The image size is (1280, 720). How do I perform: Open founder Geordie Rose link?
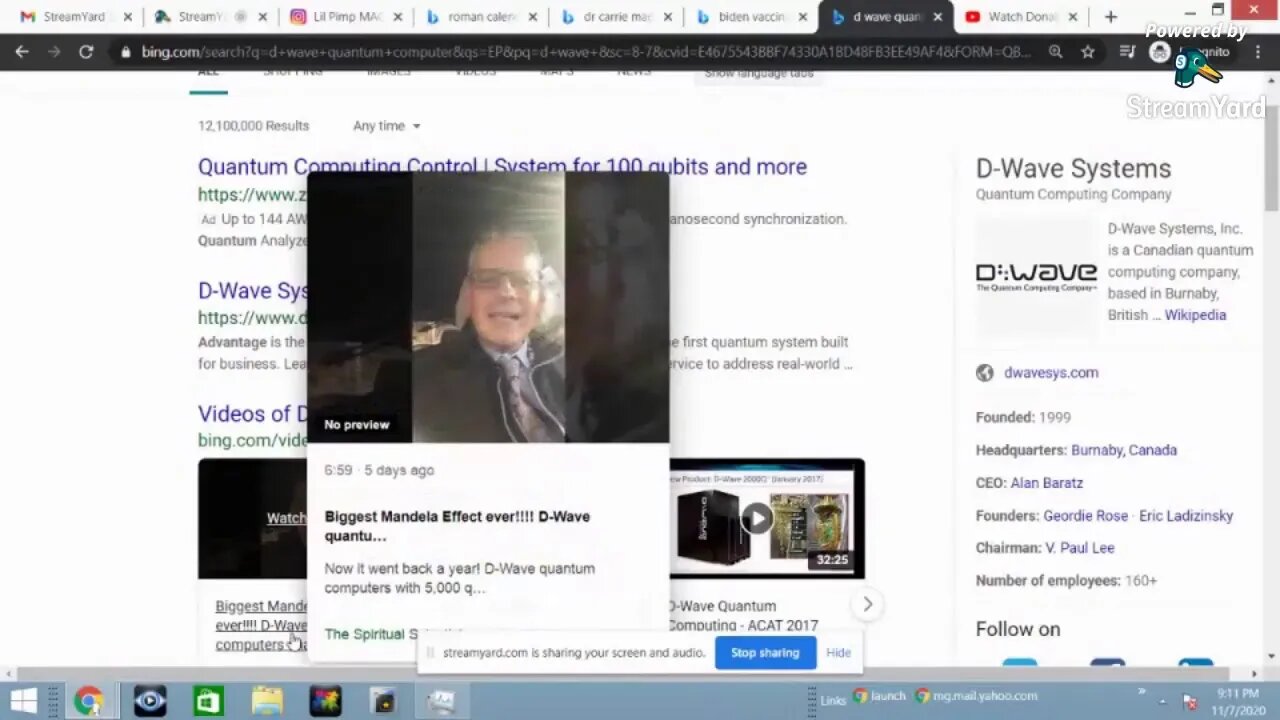(1085, 516)
